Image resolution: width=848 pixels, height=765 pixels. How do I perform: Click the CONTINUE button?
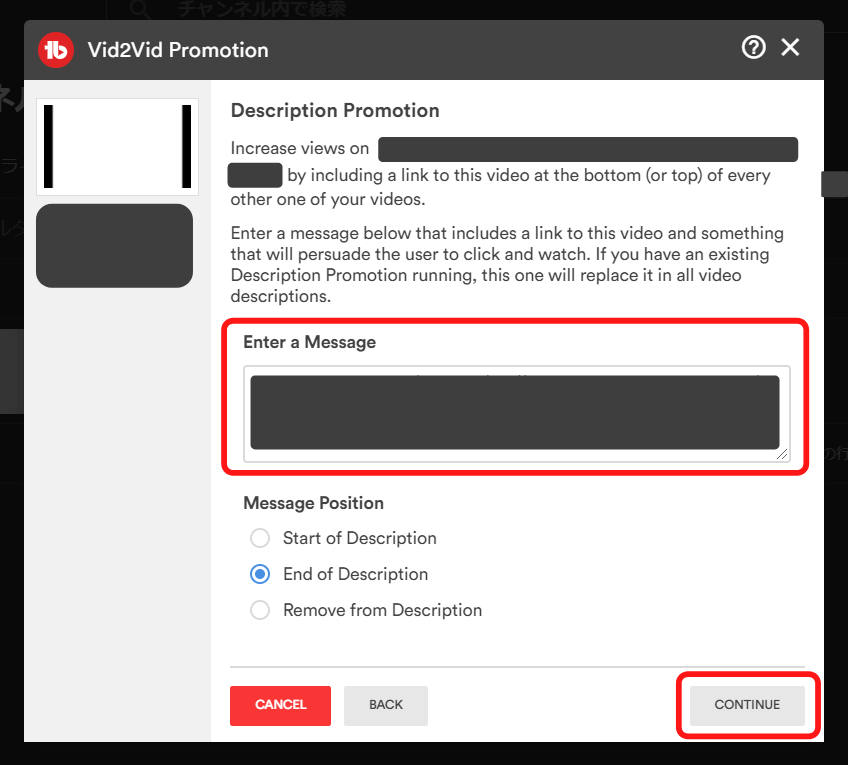pos(747,705)
